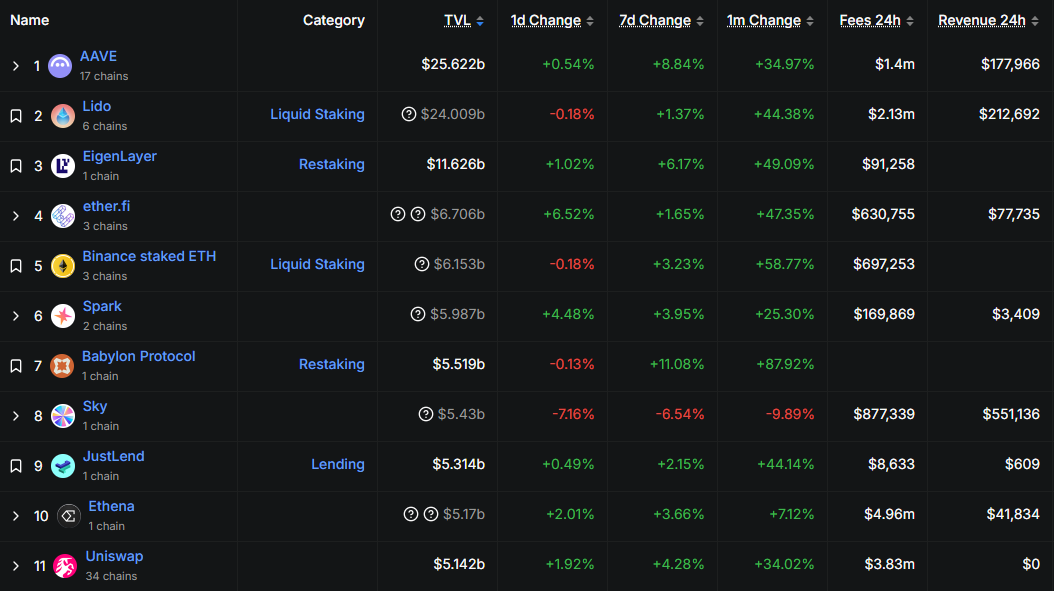Sort table by Fees 24h

(877, 21)
